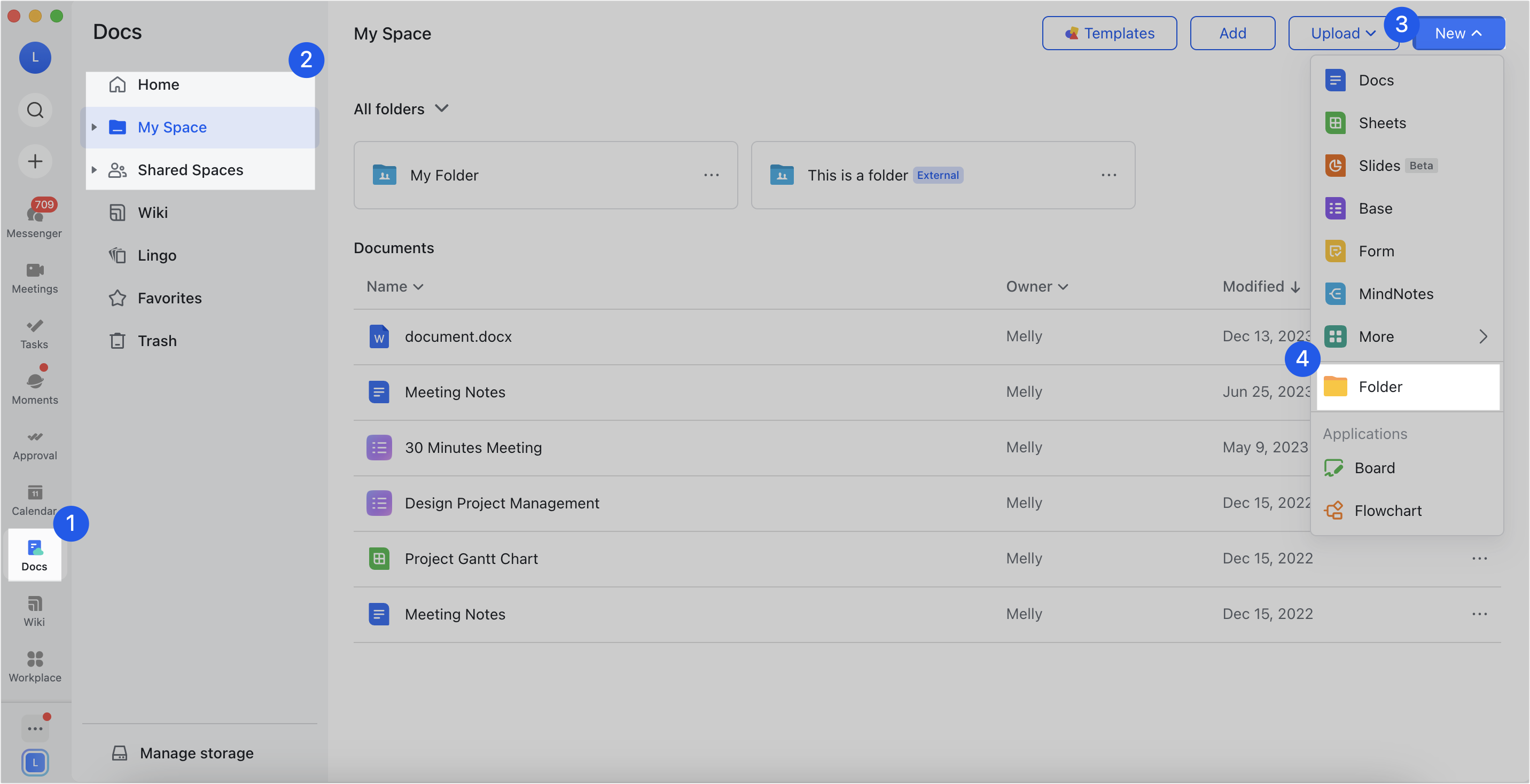Expand the Shared Spaces tree item
This screenshot has height=784, width=1530.
(95, 169)
